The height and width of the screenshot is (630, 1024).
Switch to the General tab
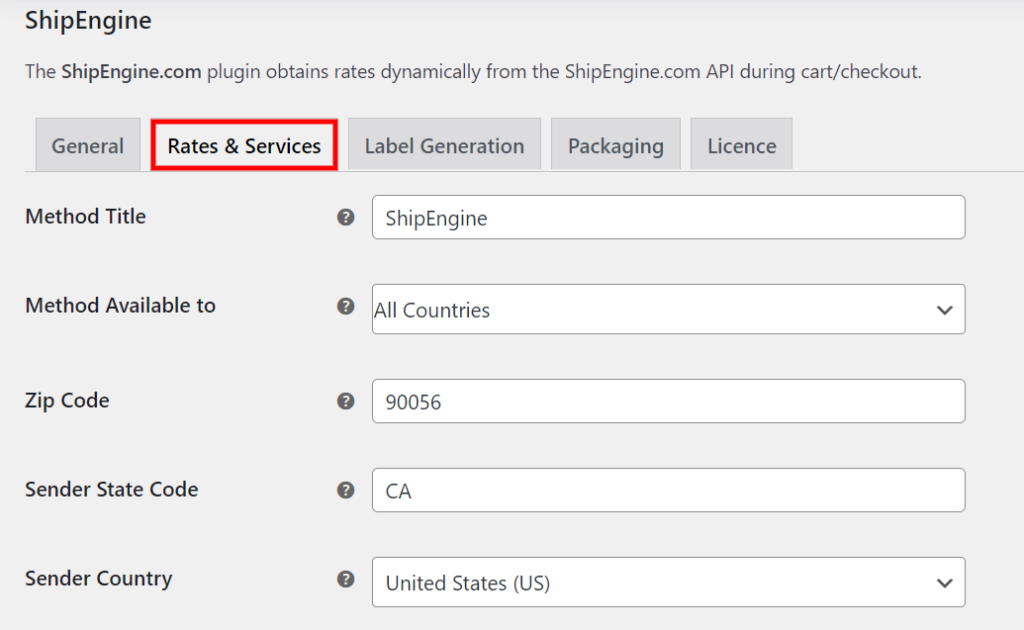87,145
